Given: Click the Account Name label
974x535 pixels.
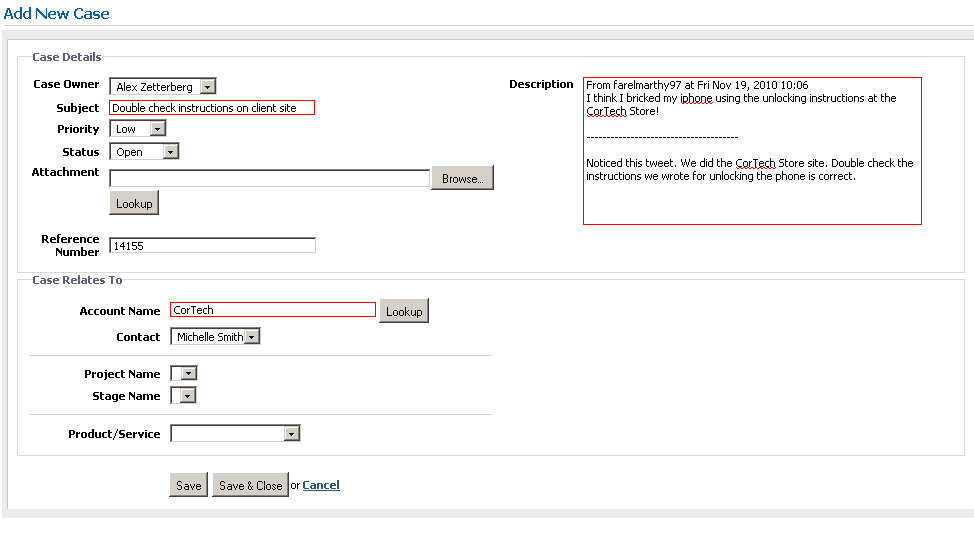Looking at the screenshot, I should 120,311.
